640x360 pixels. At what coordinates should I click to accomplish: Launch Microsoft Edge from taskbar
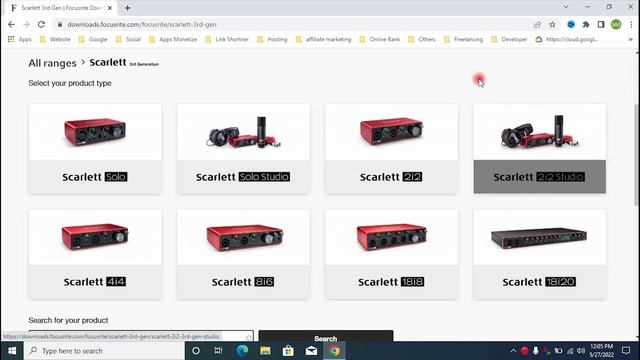242,351
